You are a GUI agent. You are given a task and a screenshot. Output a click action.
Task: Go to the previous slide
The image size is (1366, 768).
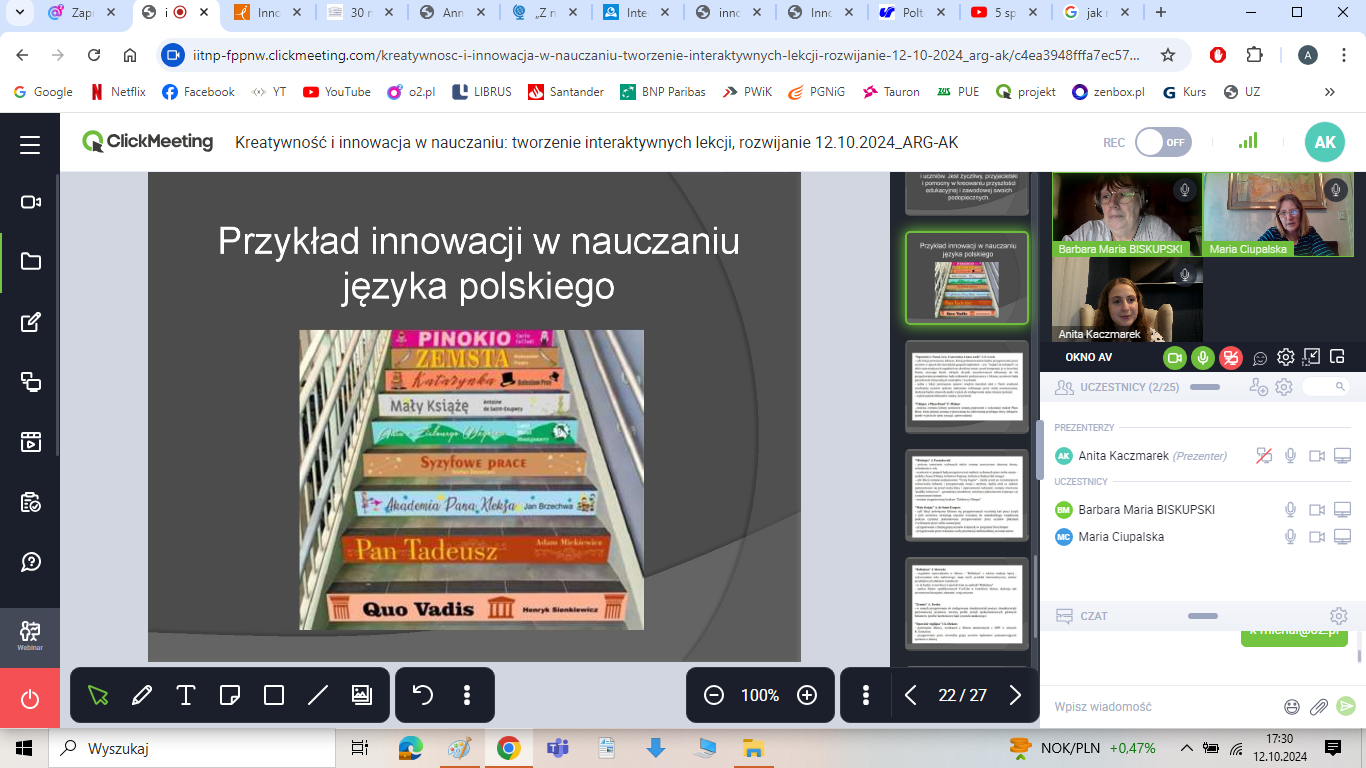(x=910, y=695)
